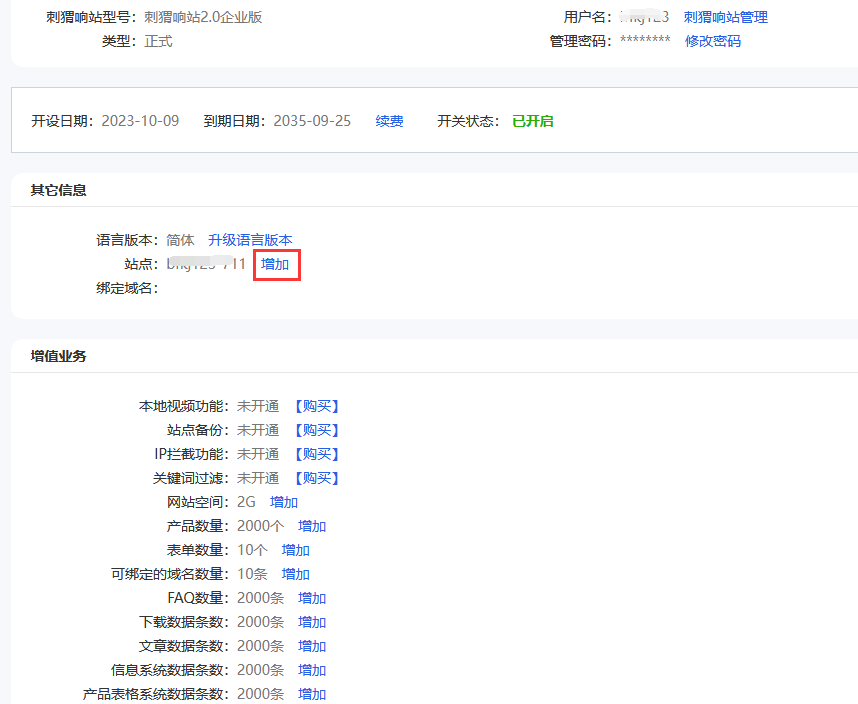Purchase the IP拦截功能 feature
Image resolution: width=858 pixels, height=704 pixels.
[x=316, y=453]
